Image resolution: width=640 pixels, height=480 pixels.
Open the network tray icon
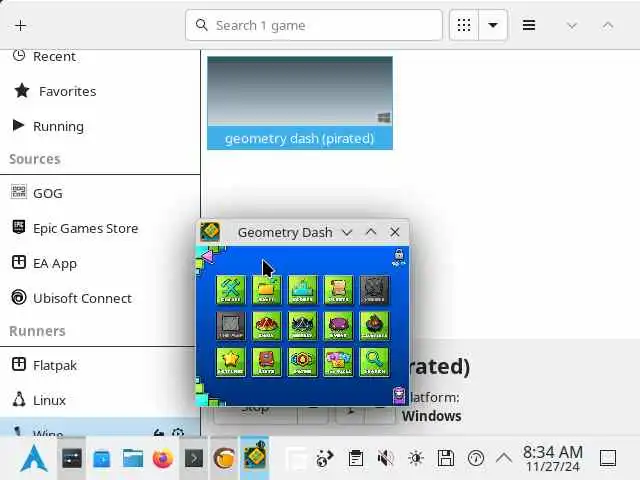coord(325,458)
